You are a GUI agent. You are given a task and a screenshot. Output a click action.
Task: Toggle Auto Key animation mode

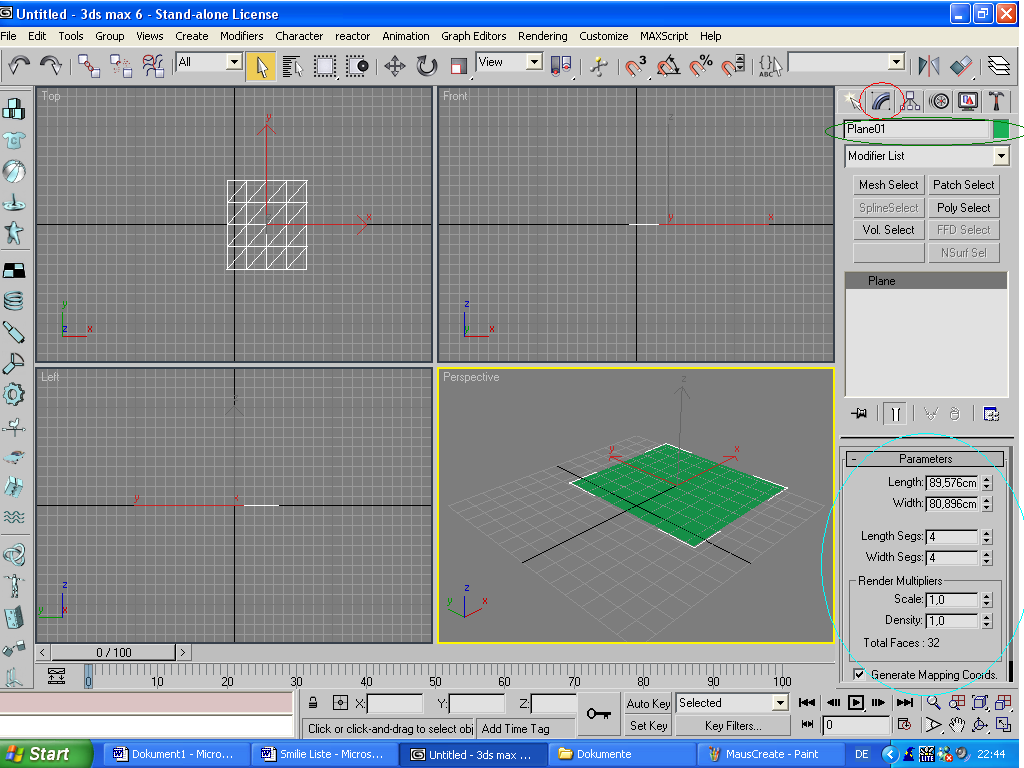pyautogui.click(x=648, y=703)
